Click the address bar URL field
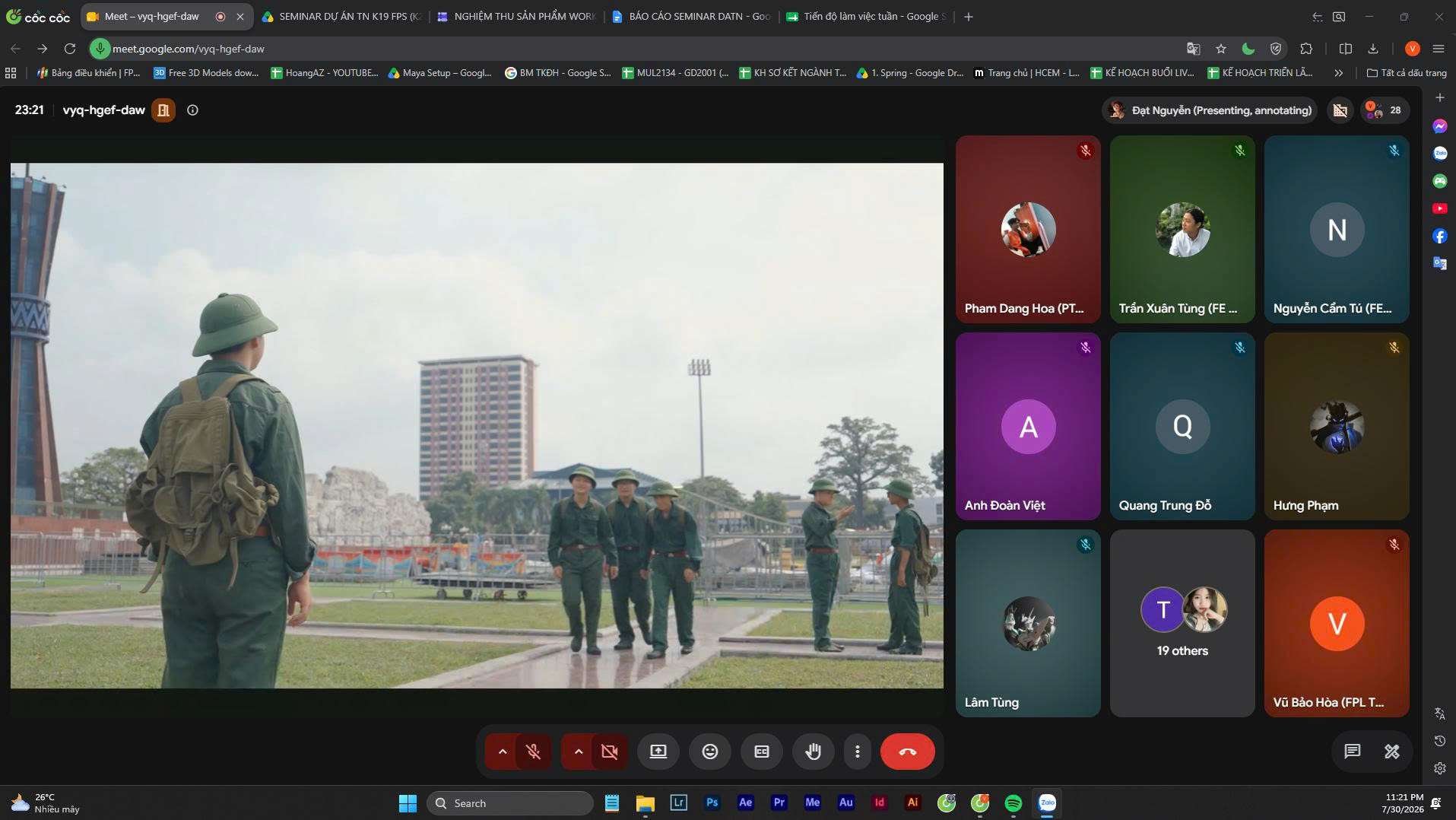Image resolution: width=1456 pixels, height=820 pixels. click(x=639, y=49)
